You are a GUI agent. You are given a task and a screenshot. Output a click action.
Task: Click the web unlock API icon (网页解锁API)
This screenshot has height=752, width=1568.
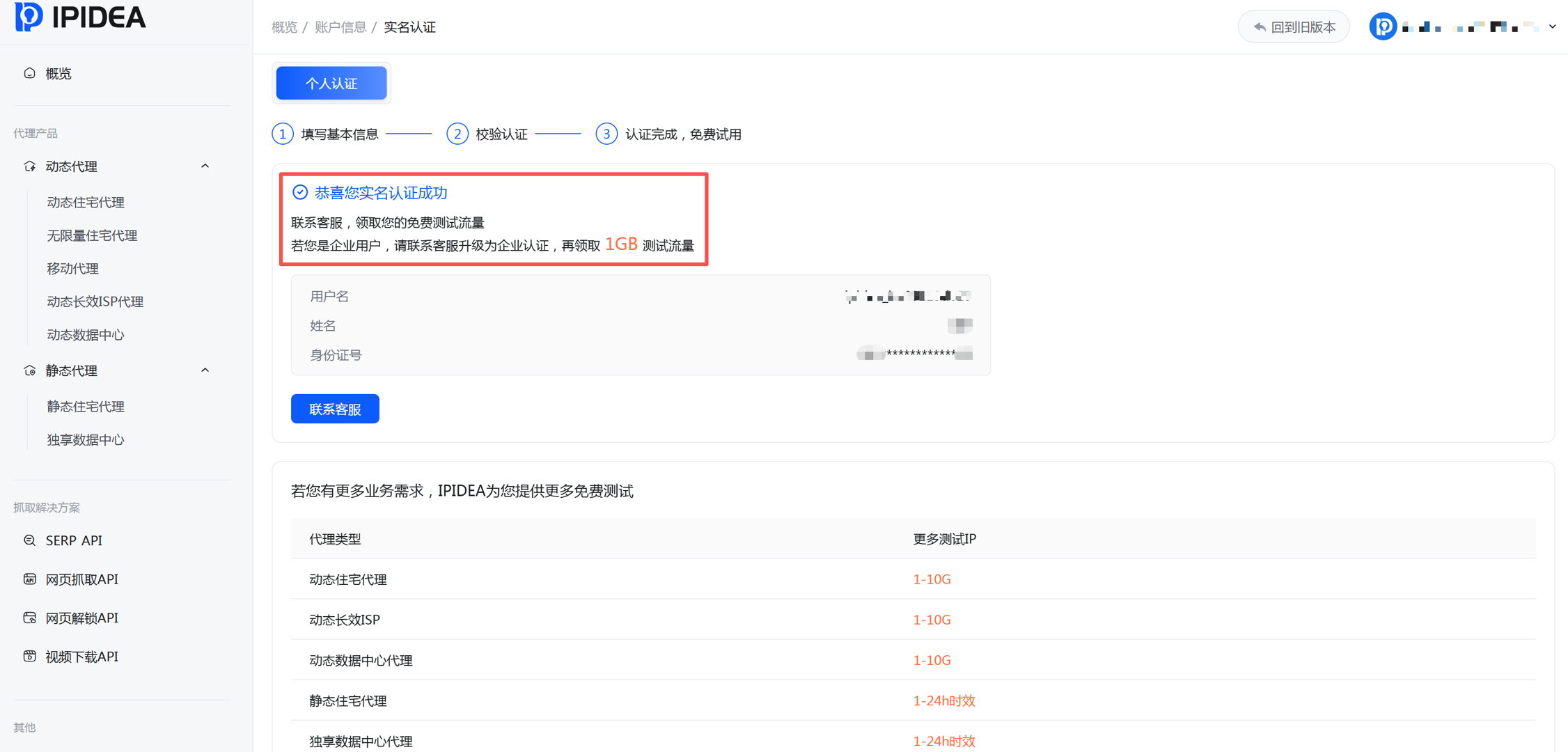(29, 618)
